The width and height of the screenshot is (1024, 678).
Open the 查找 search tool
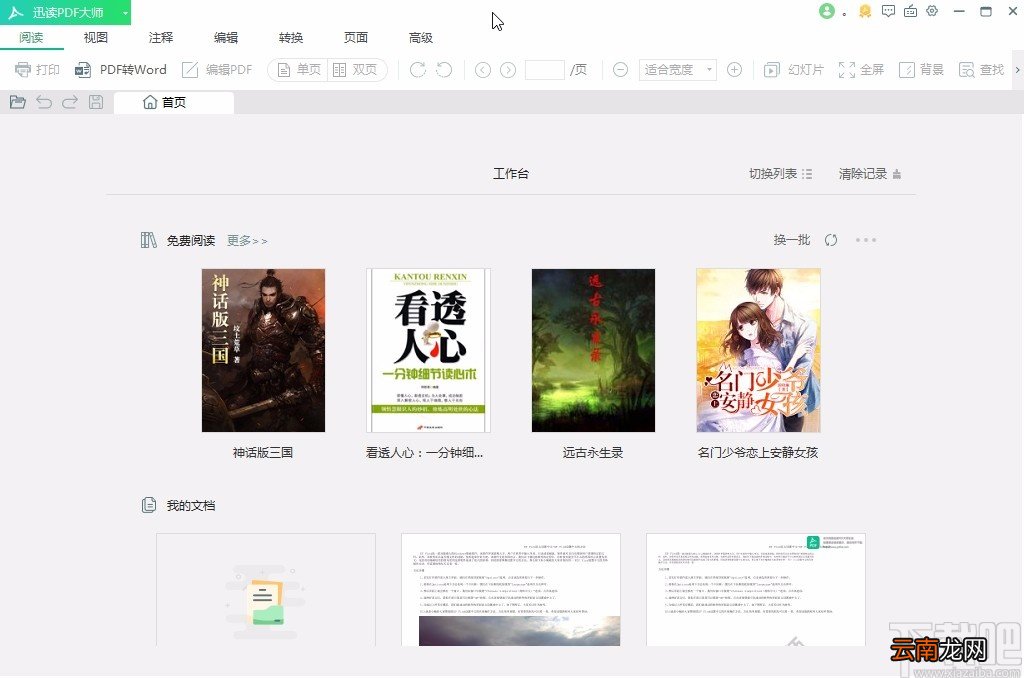point(981,69)
